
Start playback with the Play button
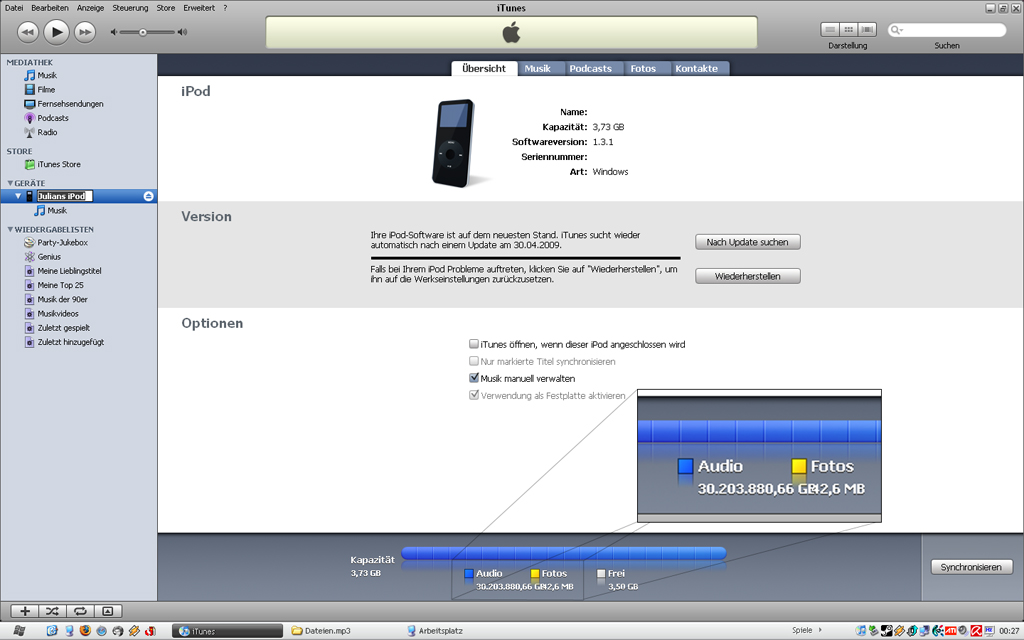tap(56, 32)
